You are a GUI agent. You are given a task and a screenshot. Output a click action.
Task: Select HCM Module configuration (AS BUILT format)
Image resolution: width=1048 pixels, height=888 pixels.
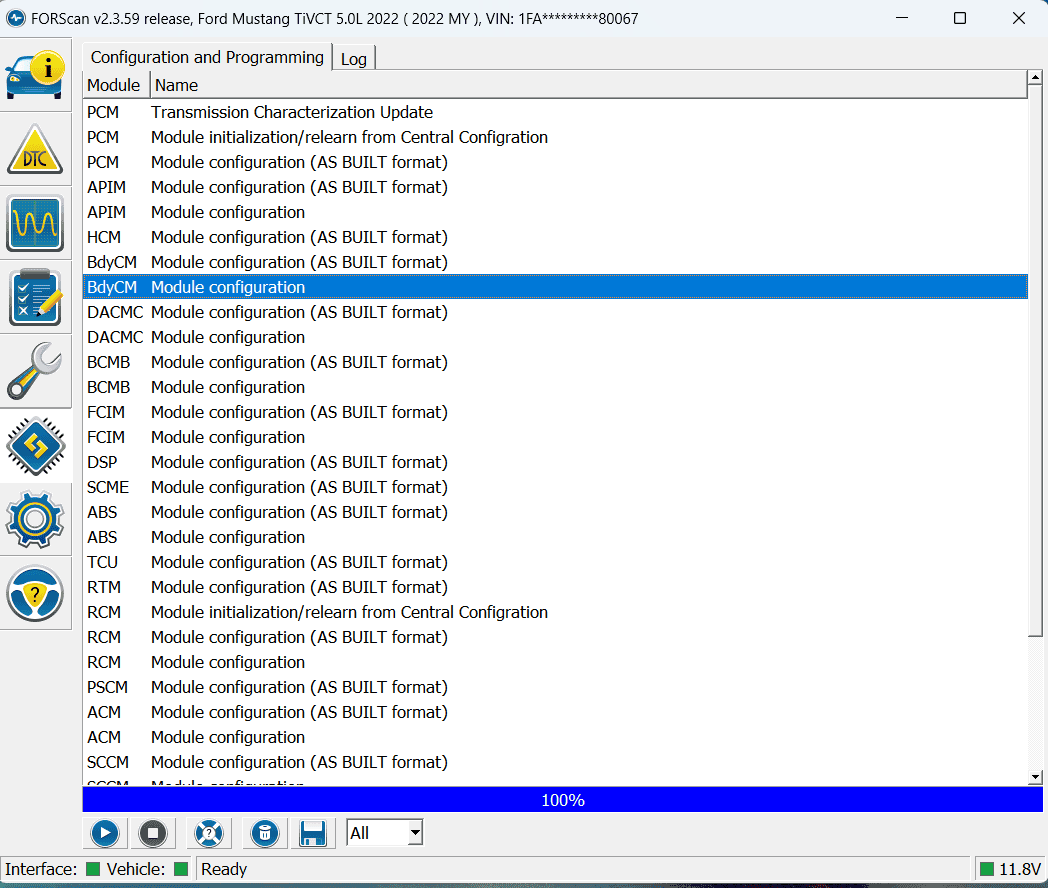click(555, 237)
